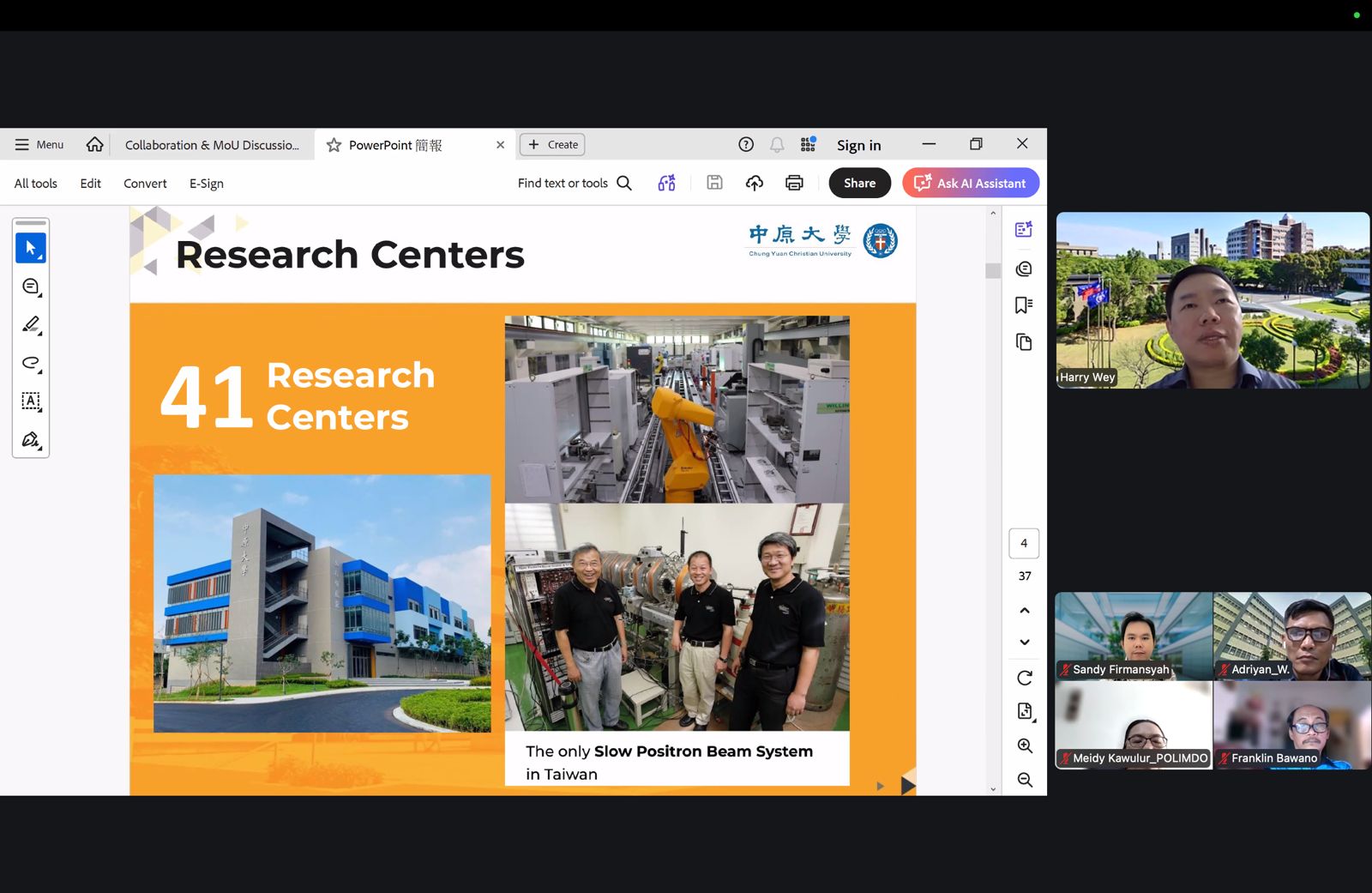
Task: Open the bookmarks panel
Action: [x=1023, y=305]
